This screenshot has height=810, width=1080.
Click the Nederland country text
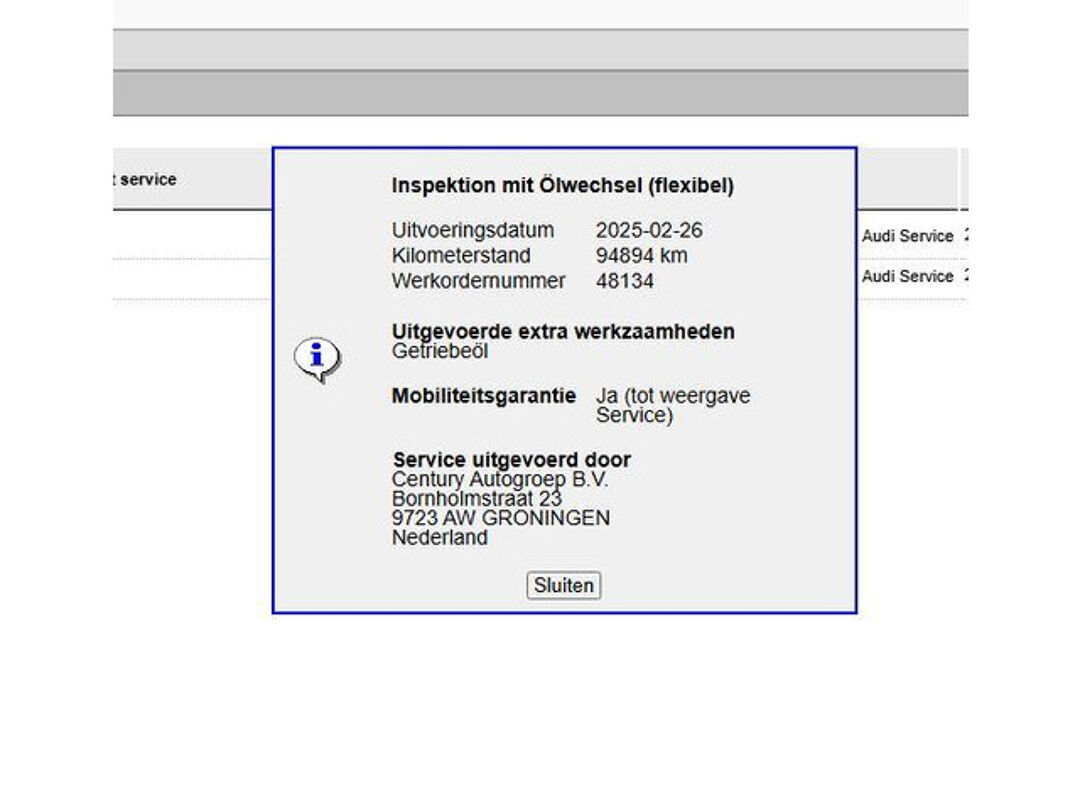point(439,537)
